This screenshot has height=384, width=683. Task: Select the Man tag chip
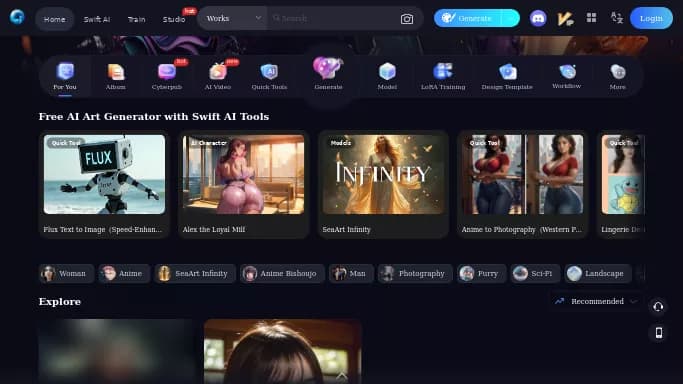click(x=351, y=273)
